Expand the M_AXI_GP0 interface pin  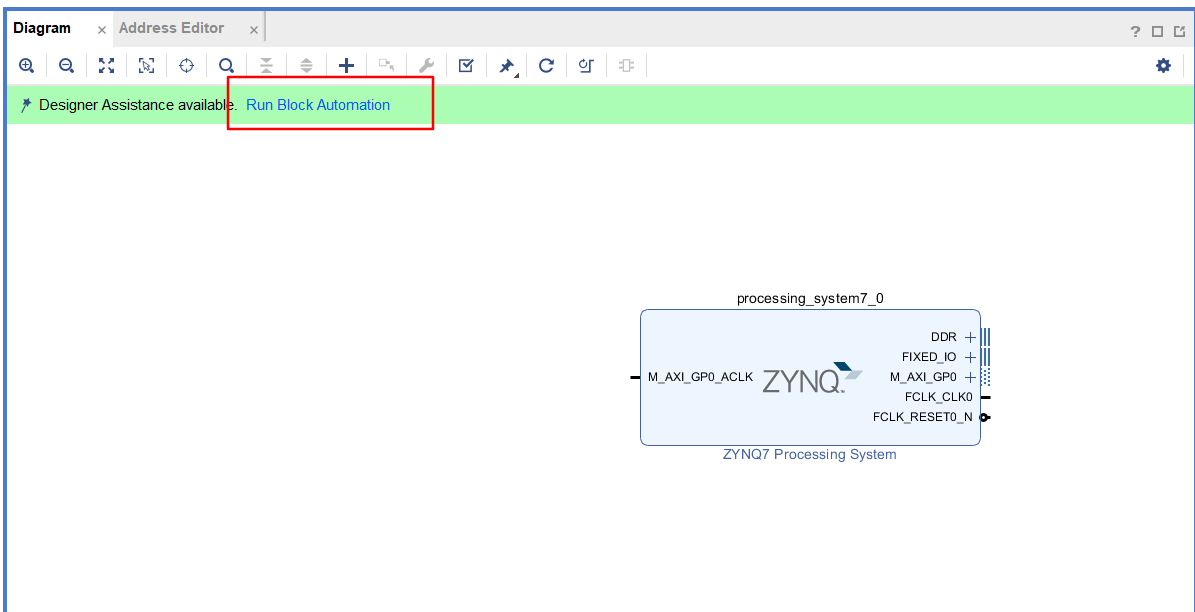pyautogui.click(x=968, y=377)
